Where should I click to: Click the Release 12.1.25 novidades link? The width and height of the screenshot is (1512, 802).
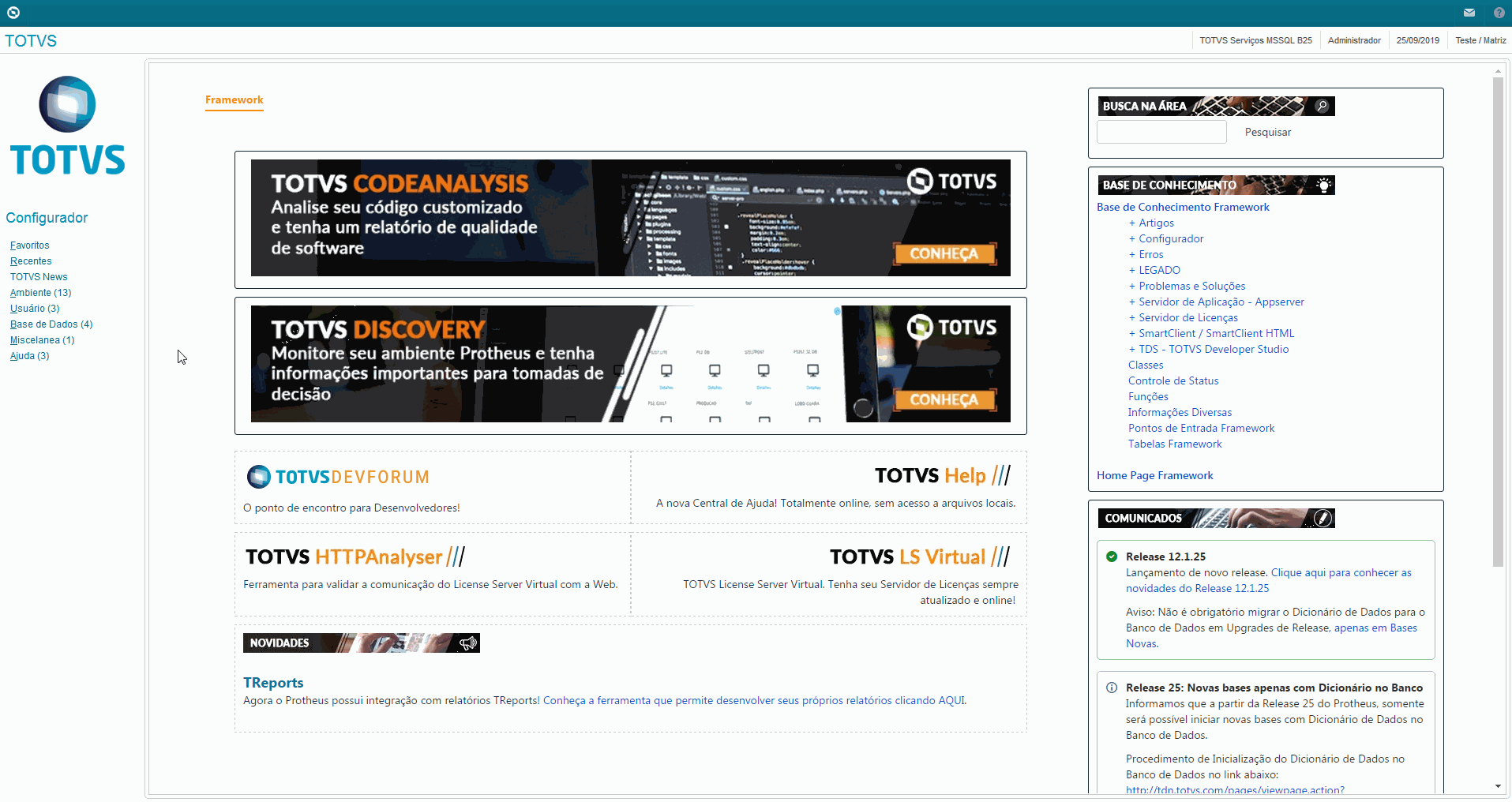coord(1269,580)
